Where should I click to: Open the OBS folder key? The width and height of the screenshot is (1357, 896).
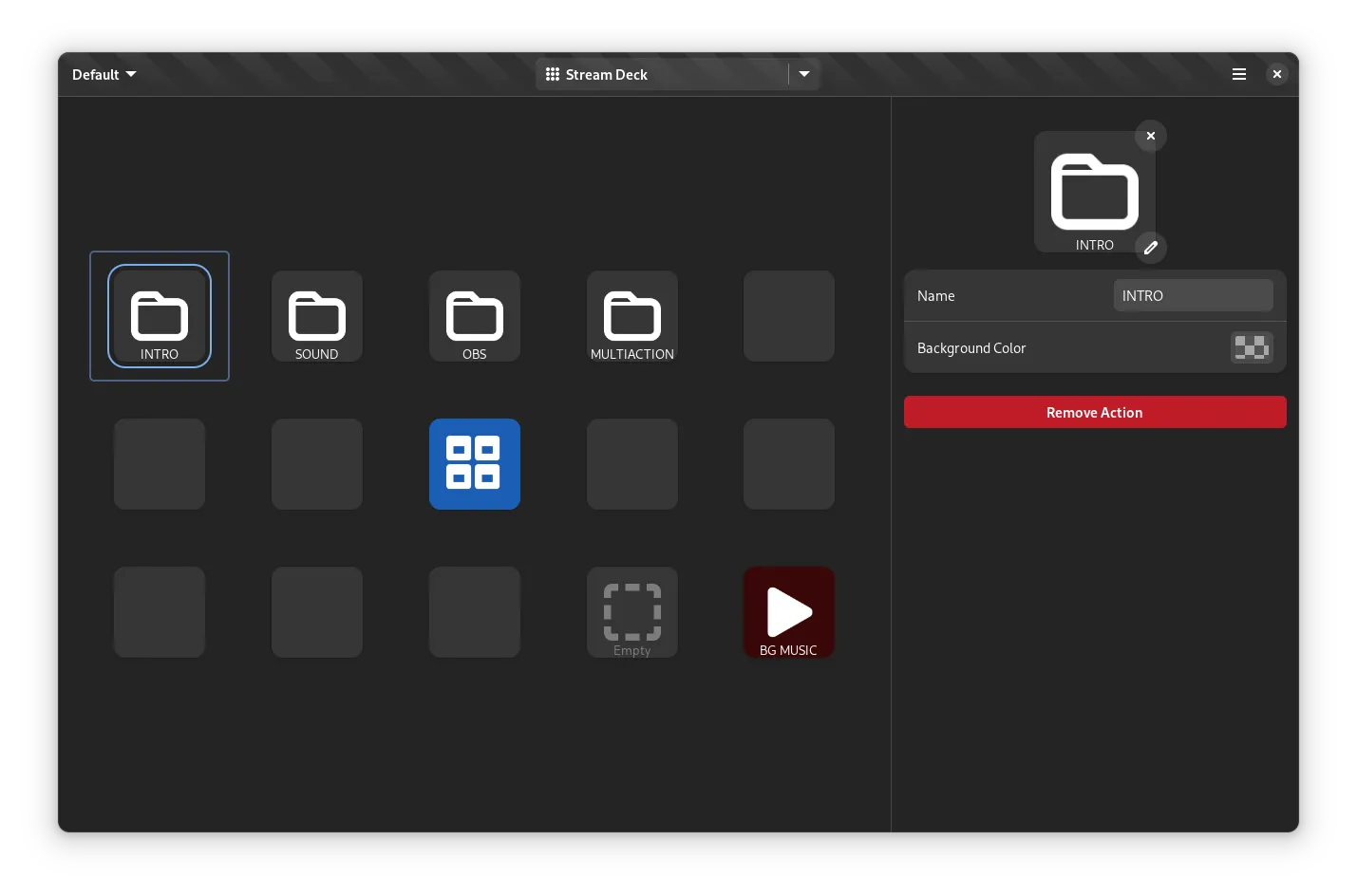click(475, 316)
